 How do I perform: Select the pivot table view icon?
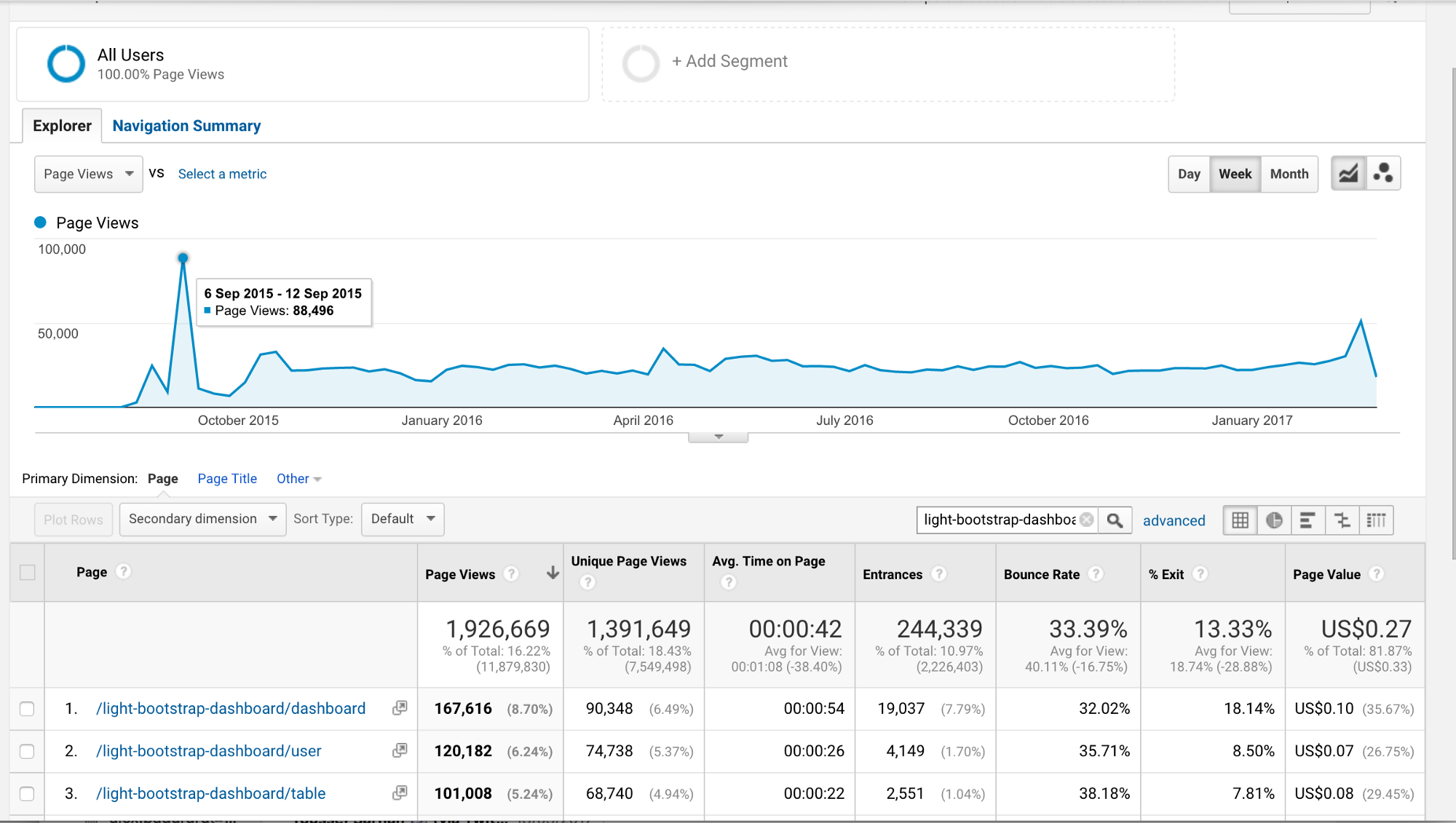[1376, 520]
